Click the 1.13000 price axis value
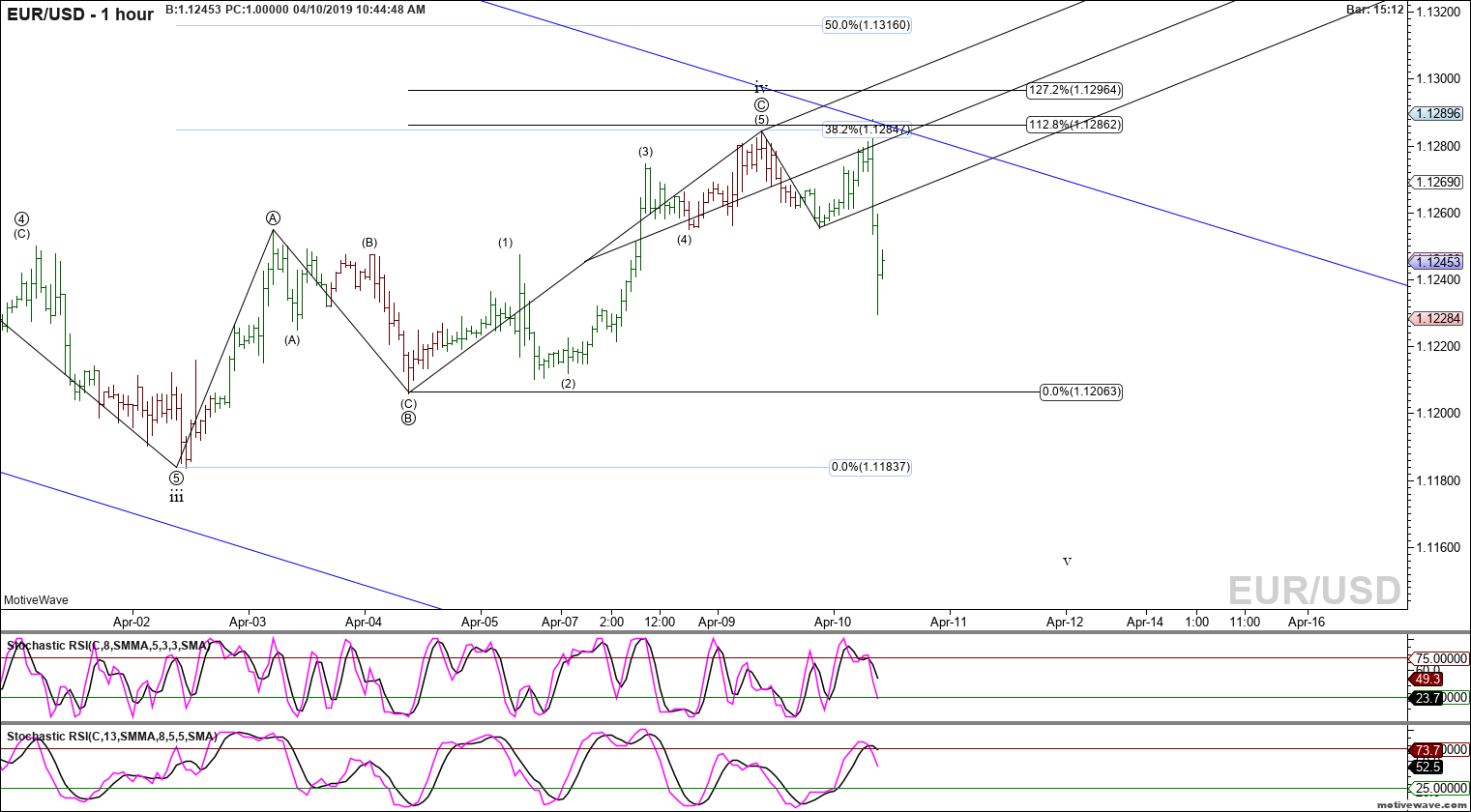The image size is (1471, 812). click(x=1438, y=78)
